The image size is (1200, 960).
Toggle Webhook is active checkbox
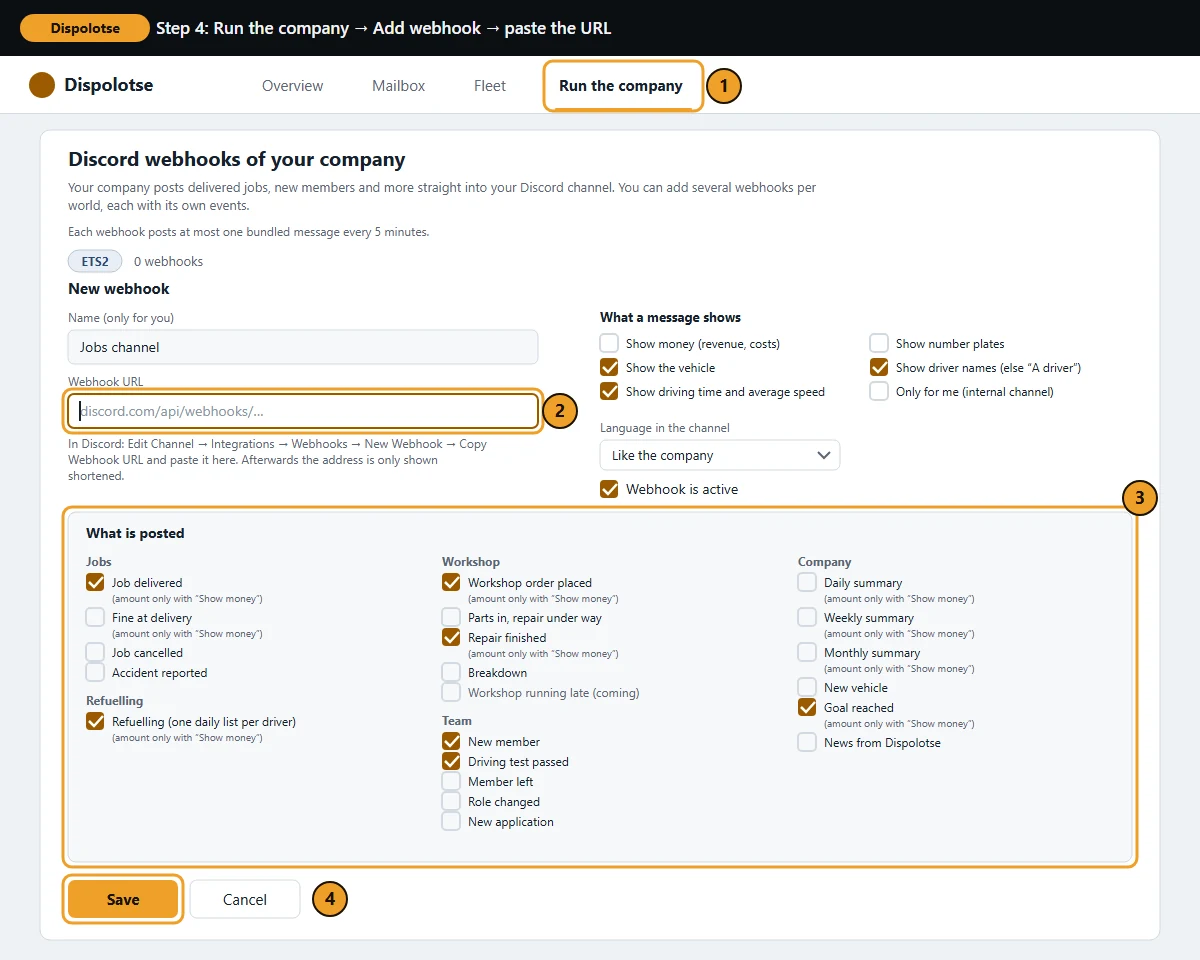(x=609, y=489)
